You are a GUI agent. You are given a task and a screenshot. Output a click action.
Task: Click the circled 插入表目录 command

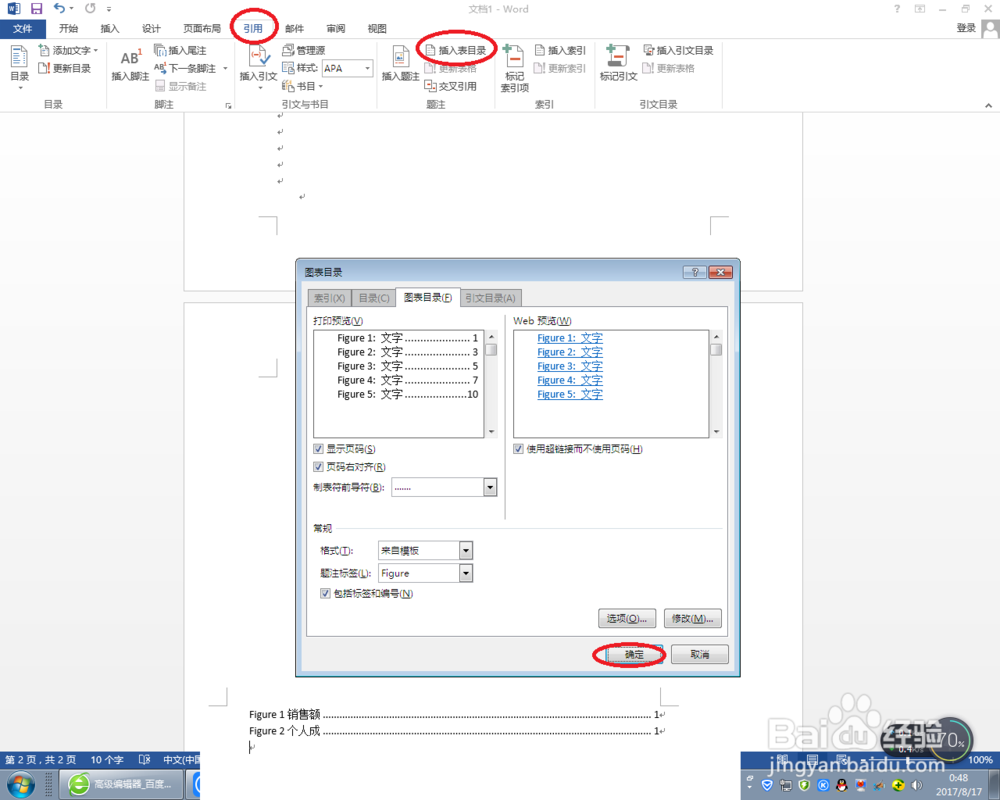pos(456,47)
